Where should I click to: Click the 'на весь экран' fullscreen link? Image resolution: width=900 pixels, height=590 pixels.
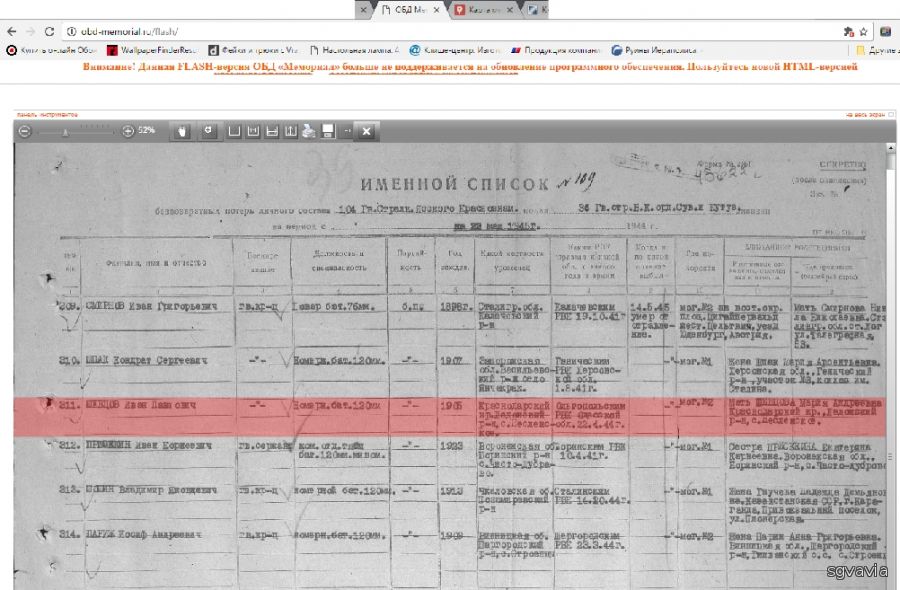(x=864, y=115)
